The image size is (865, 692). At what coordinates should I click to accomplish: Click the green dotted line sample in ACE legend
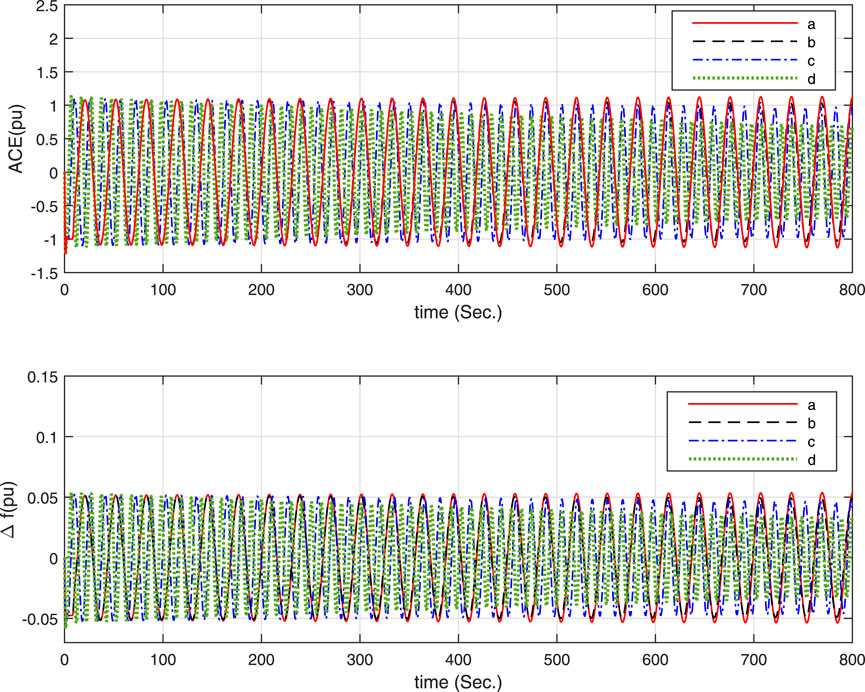click(745, 78)
